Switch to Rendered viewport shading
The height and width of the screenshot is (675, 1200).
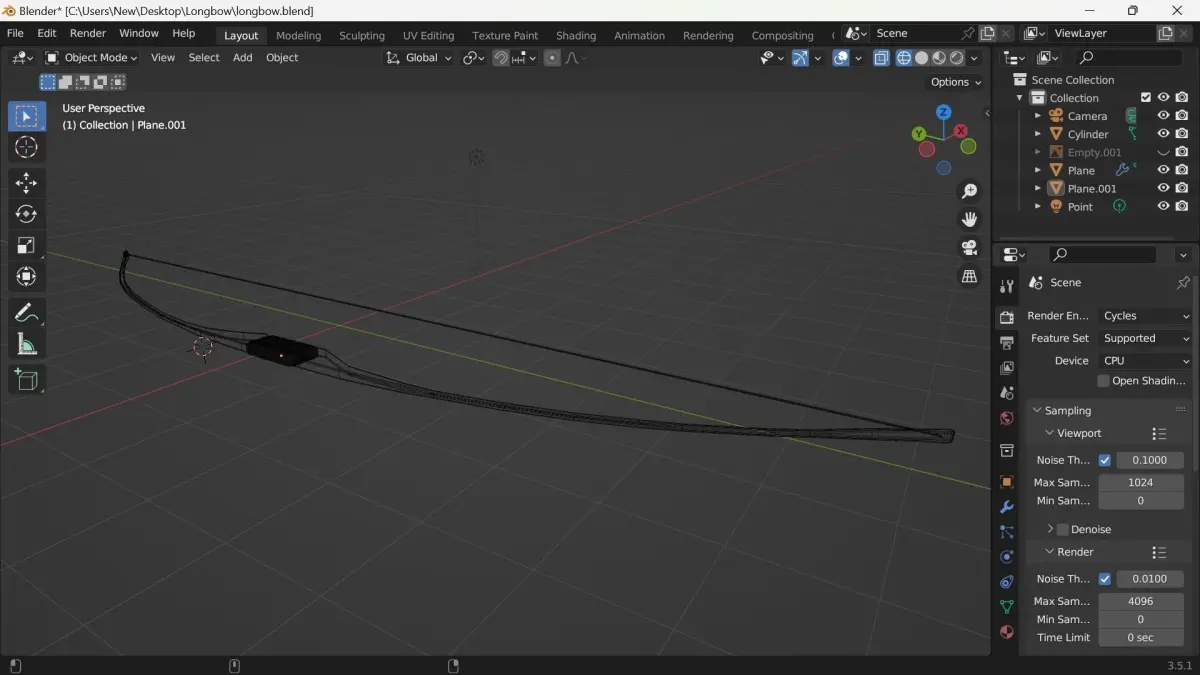[x=957, y=58]
